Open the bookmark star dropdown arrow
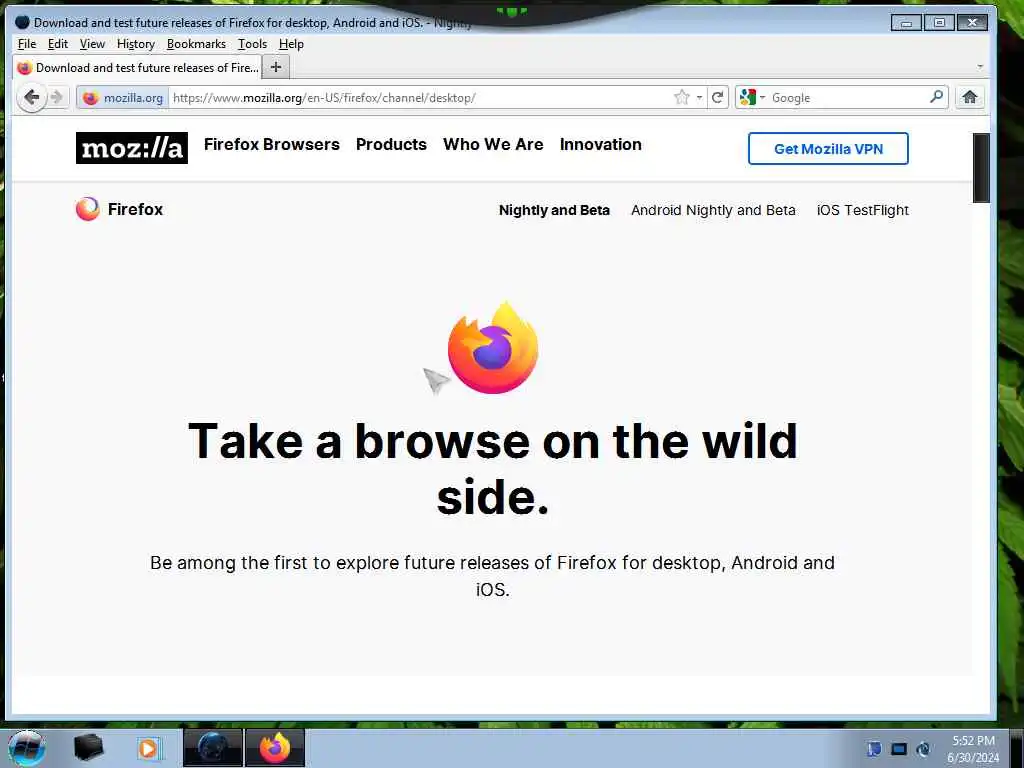The image size is (1024, 768). pyautogui.click(x=699, y=97)
